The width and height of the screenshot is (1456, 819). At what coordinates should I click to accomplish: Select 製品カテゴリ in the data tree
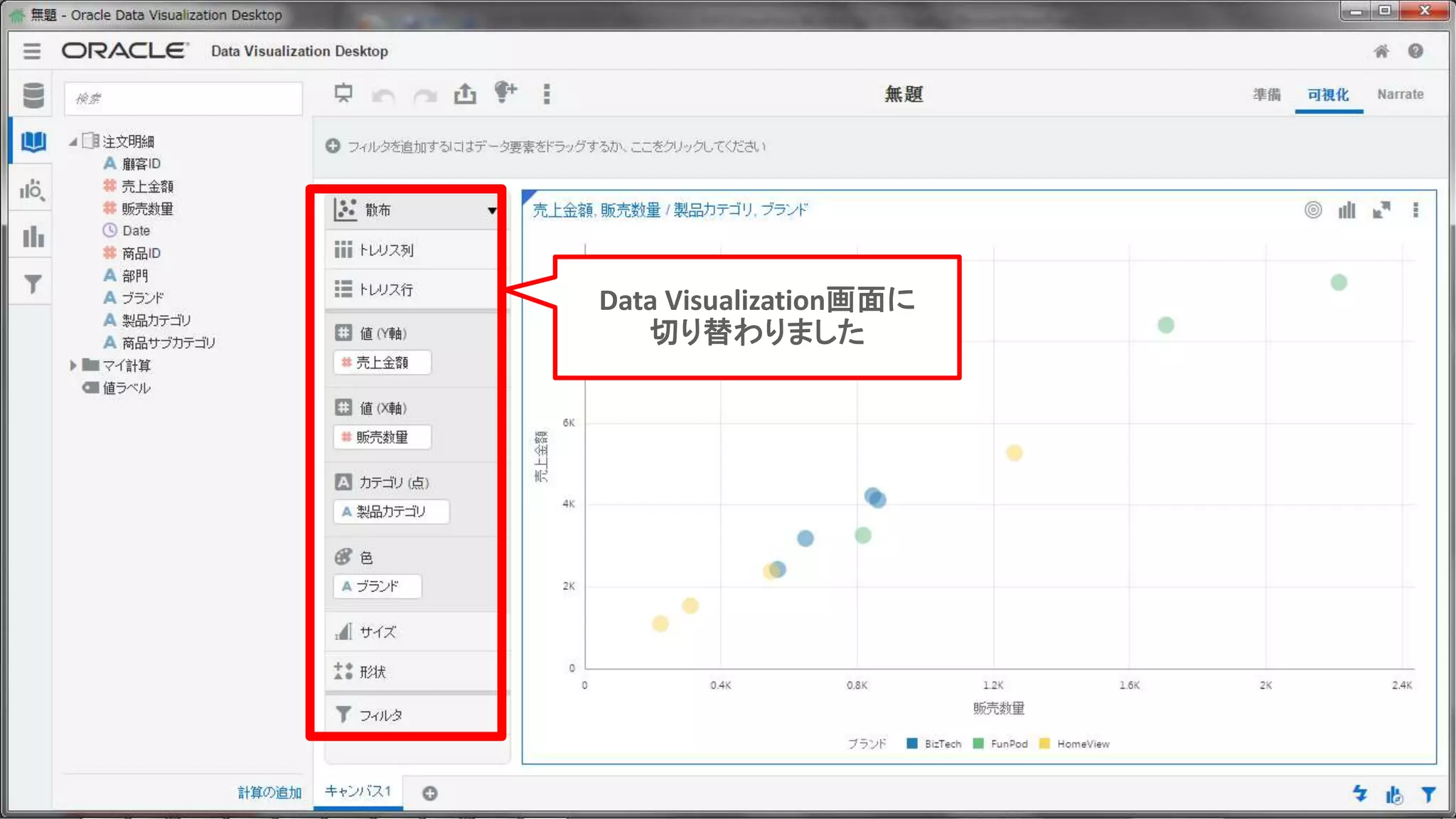click(x=156, y=320)
